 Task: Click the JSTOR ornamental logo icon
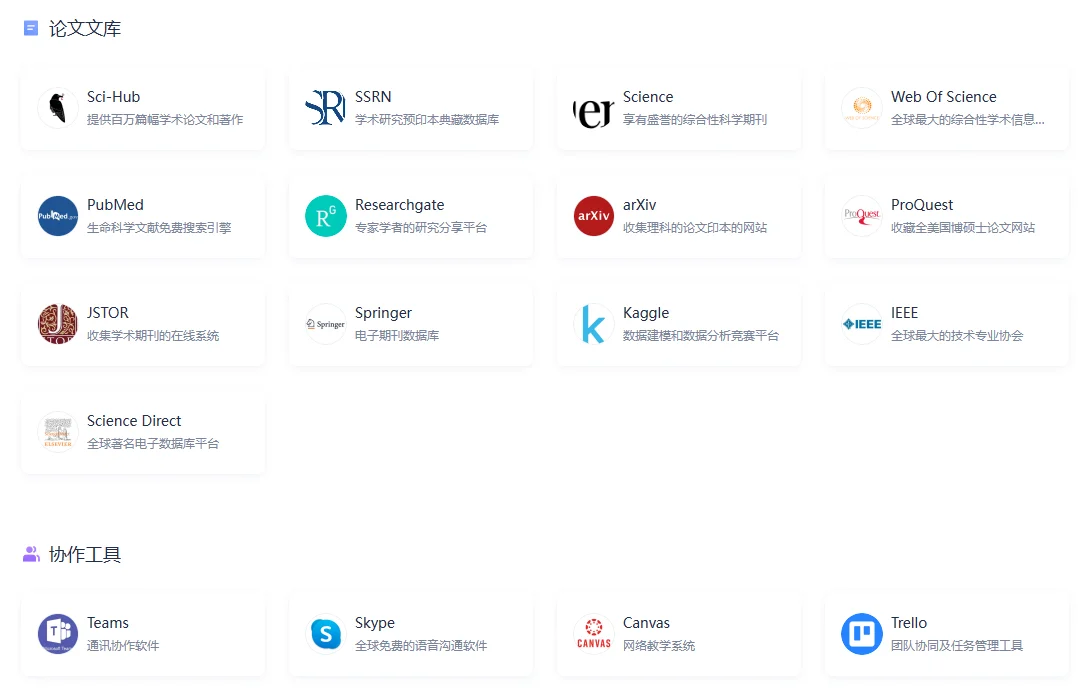tap(58, 324)
